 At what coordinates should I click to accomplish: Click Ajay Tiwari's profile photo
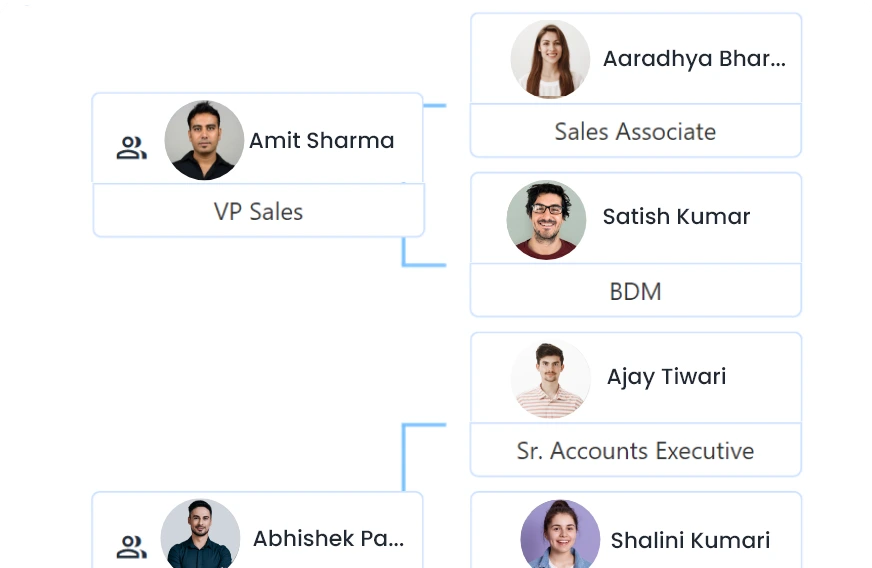click(x=550, y=379)
